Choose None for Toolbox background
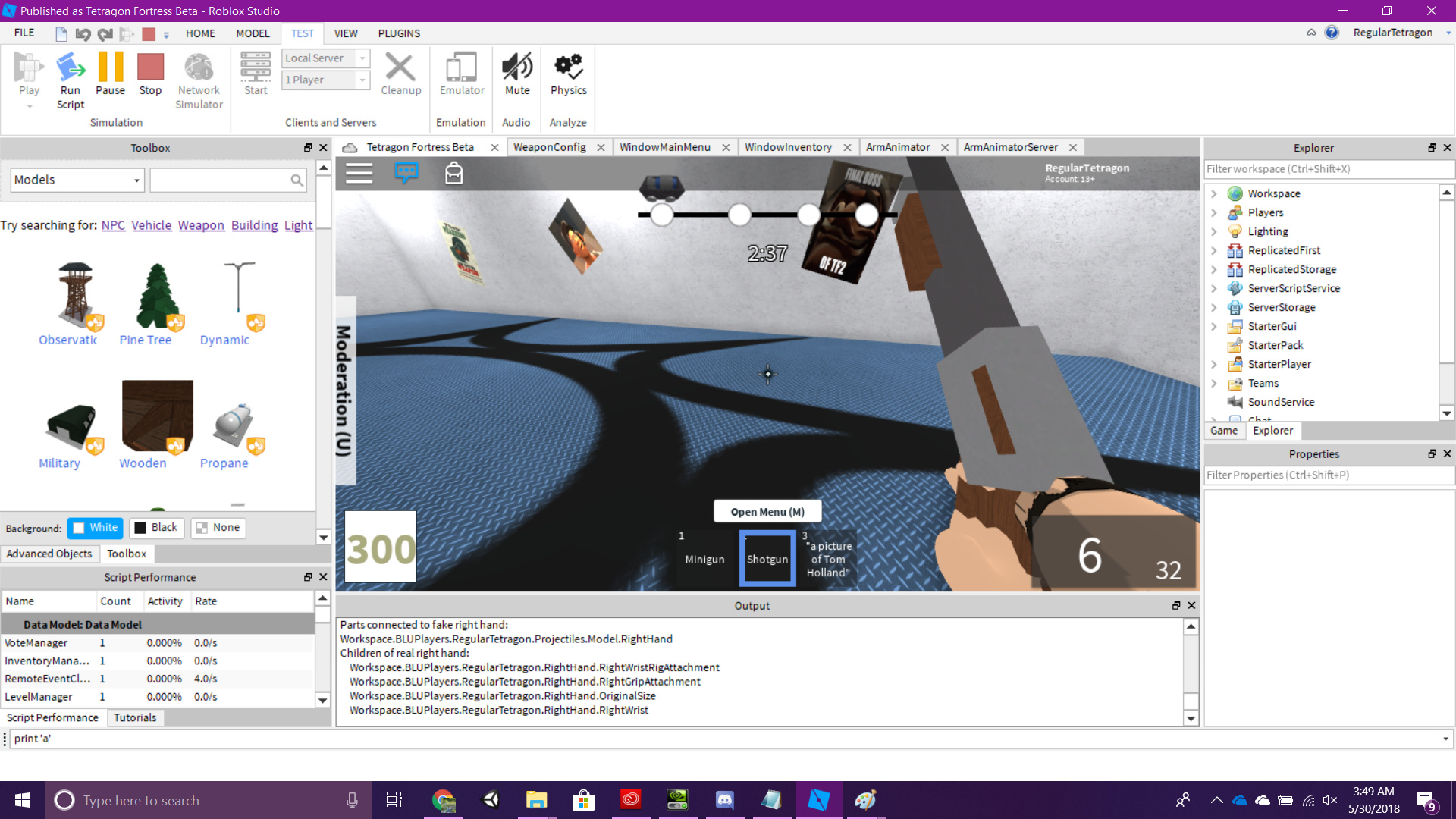The width and height of the screenshot is (1456, 819). (218, 528)
